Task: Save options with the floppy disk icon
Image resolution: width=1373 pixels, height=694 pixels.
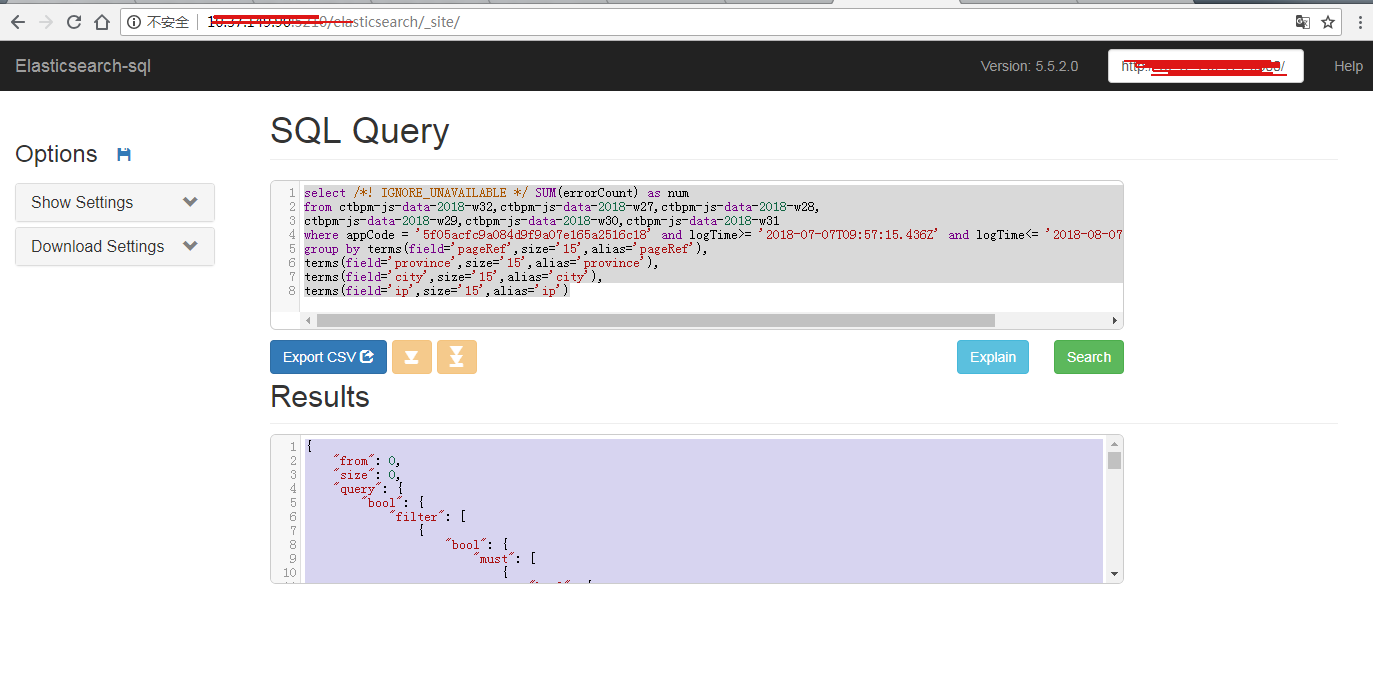Action: click(124, 154)
